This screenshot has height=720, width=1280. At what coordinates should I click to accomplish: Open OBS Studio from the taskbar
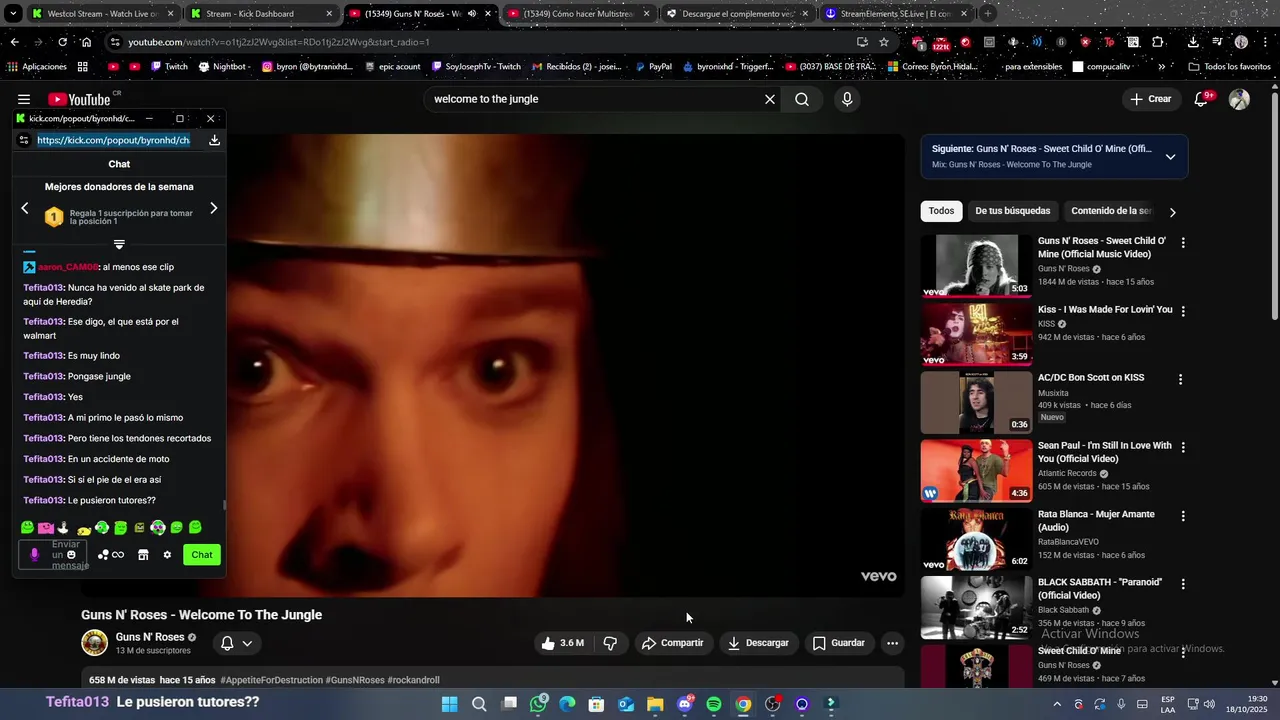(x=772, y=704)
